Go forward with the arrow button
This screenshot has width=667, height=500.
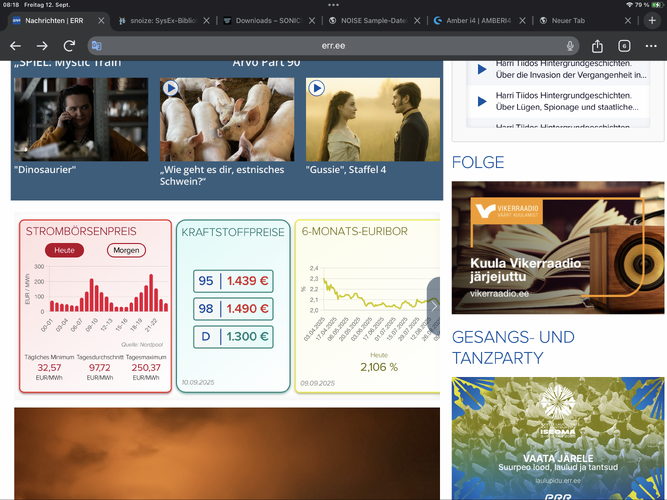(42, 46)
